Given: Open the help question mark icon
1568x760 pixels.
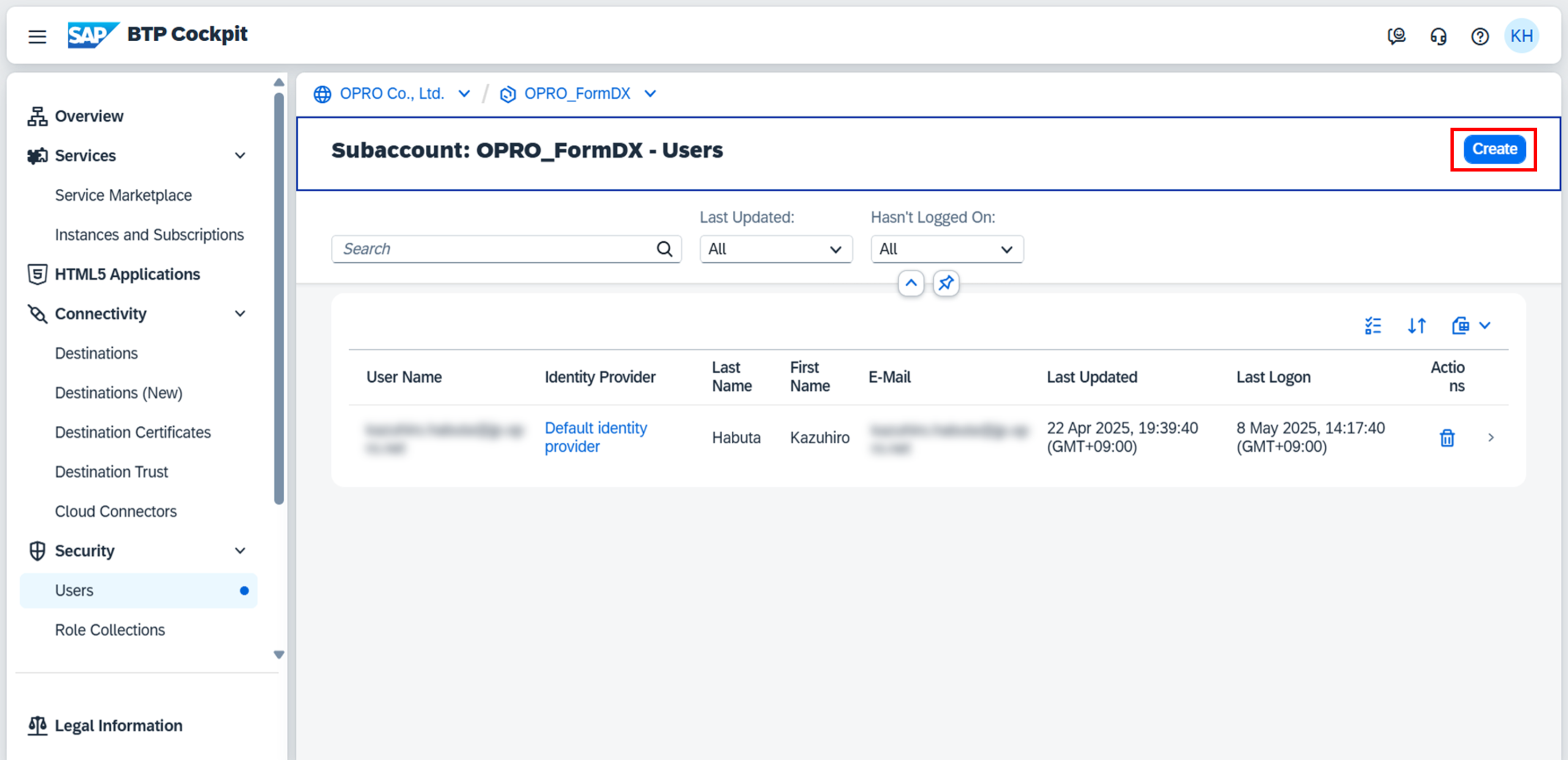Looking at the screenshot, I should pos(1479,36).
